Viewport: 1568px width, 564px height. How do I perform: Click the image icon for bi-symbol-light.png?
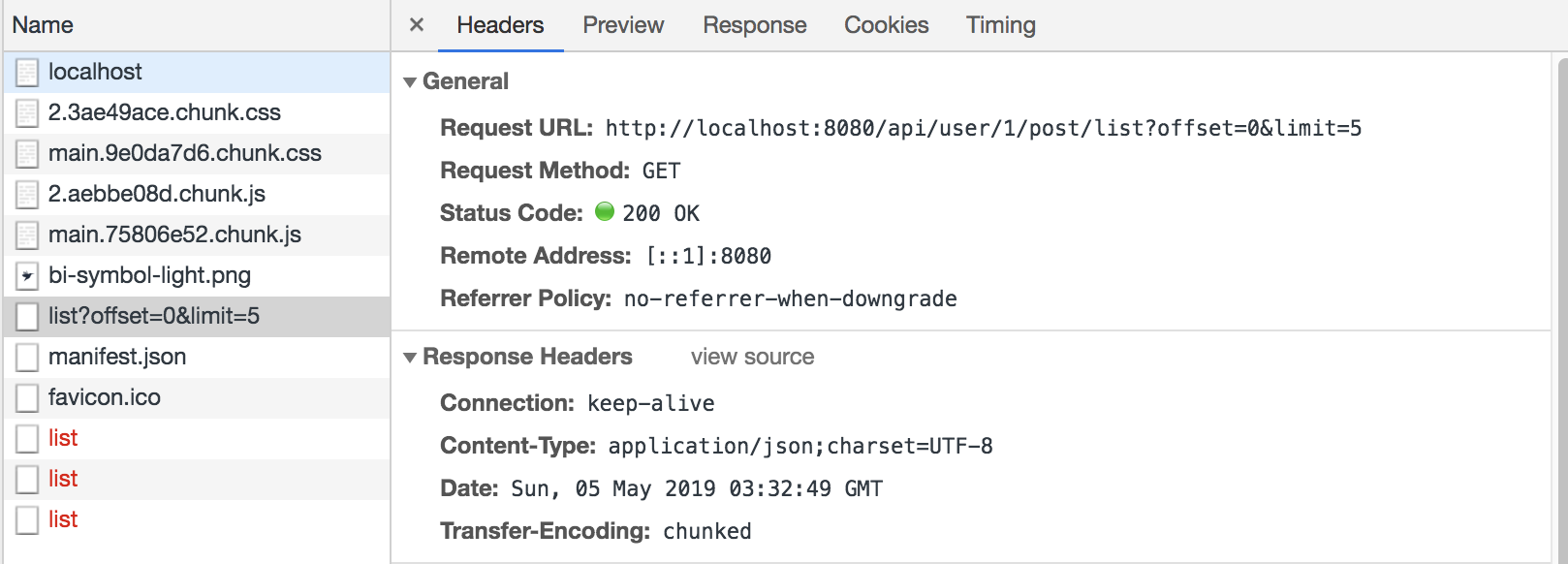click(27, 276)
